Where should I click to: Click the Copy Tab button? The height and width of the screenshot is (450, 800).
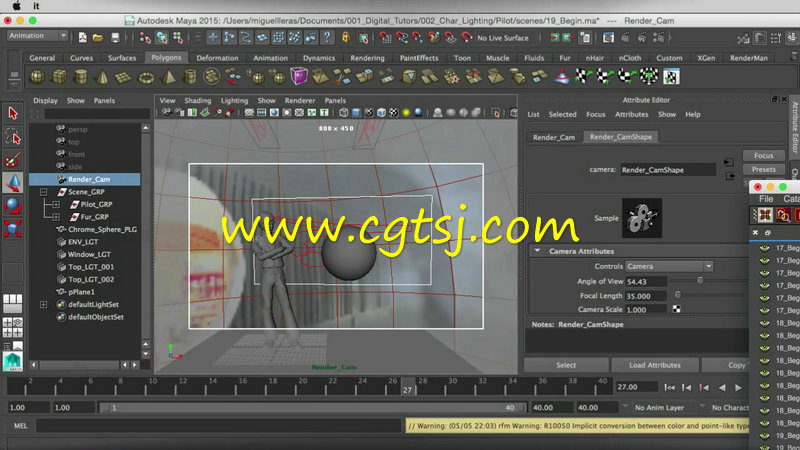pos(725,365)
